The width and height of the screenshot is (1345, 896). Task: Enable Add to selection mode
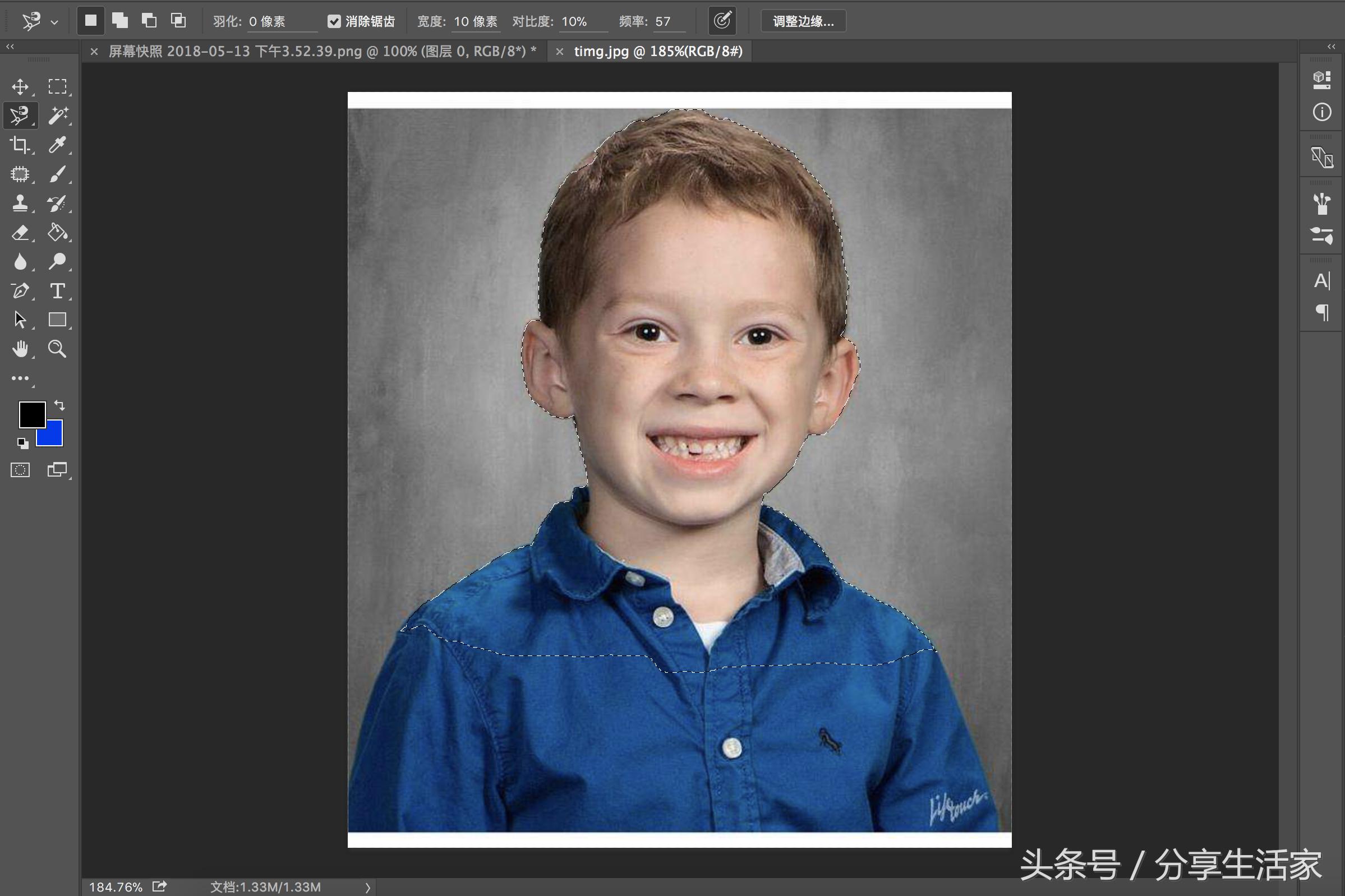(x=120, y=21)
